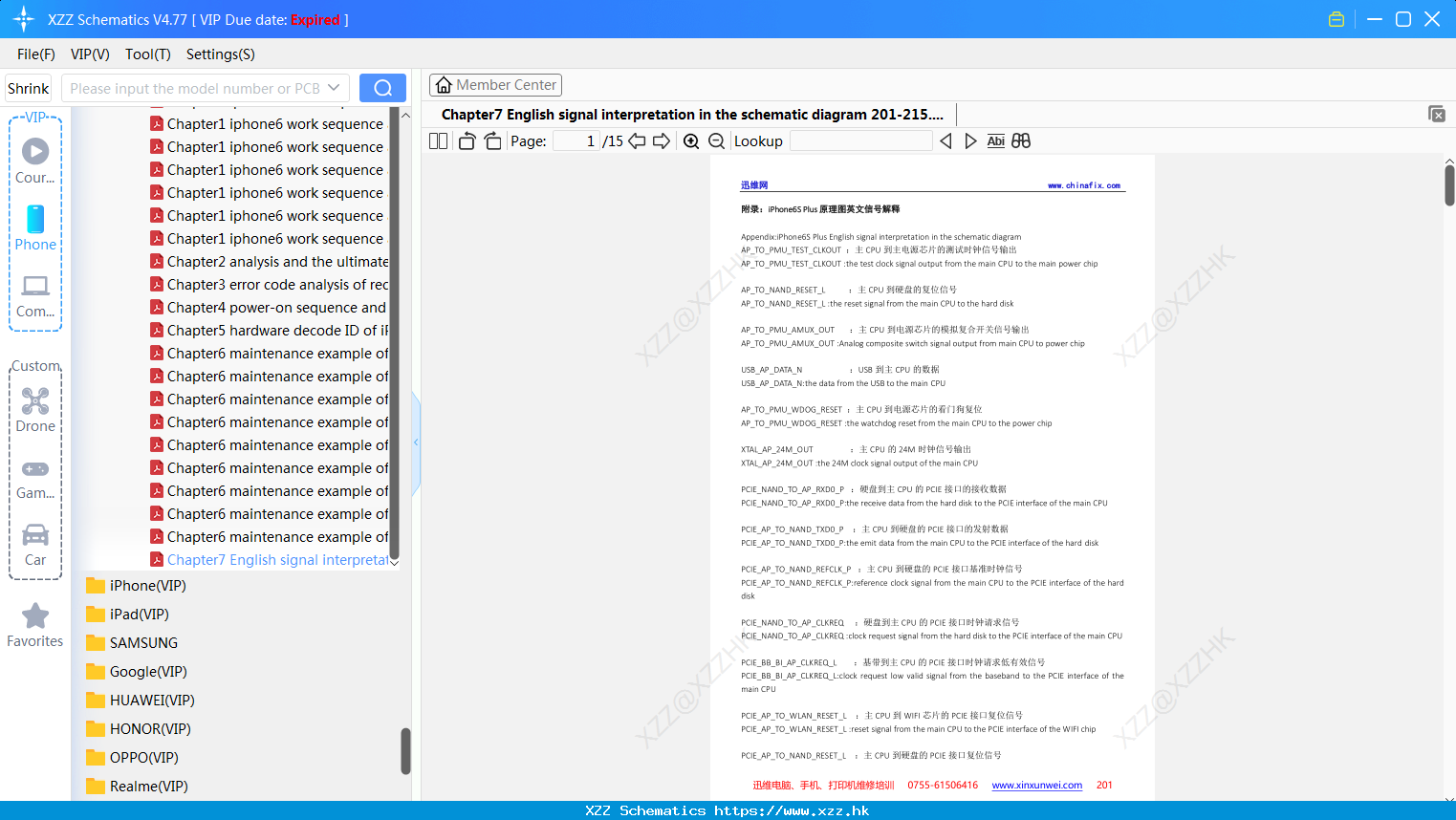The image size is (1456, 820).
Task: Toggle the Abi match-case option
Action: click(995, 140)
